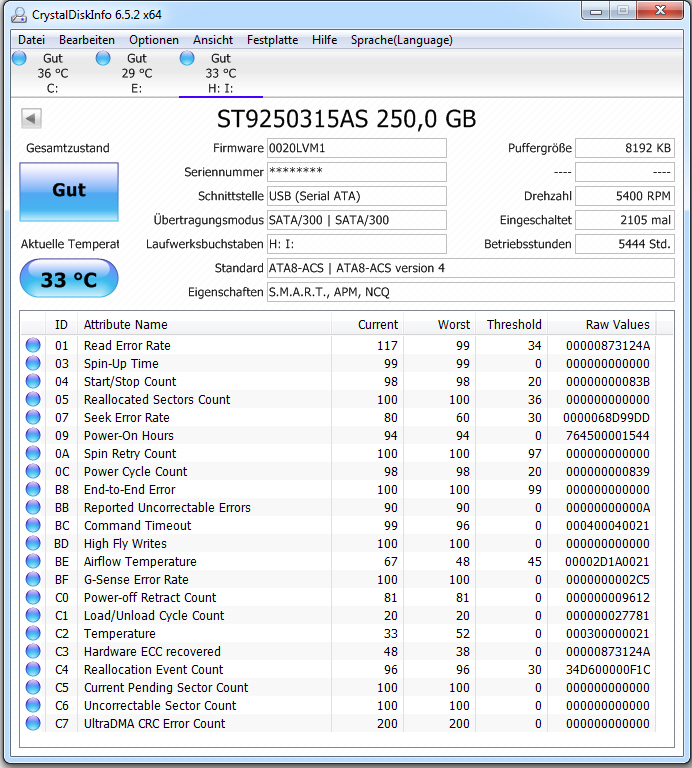Click the Eingeschaltet value 2105 mal

[624, 220]
